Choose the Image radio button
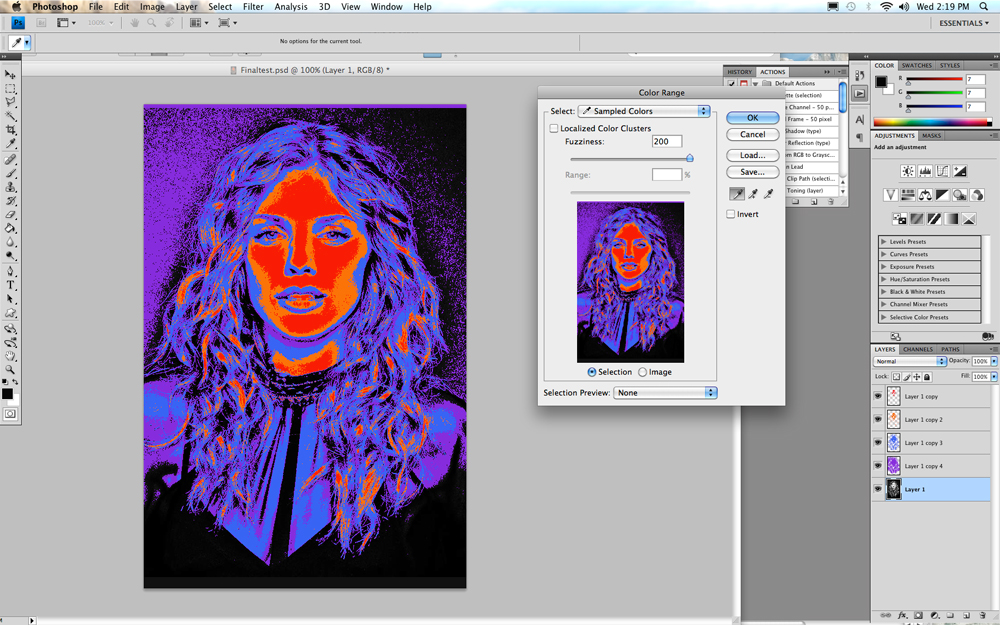This screenshot has height=625, width=1000. click(x=642, y=372)
